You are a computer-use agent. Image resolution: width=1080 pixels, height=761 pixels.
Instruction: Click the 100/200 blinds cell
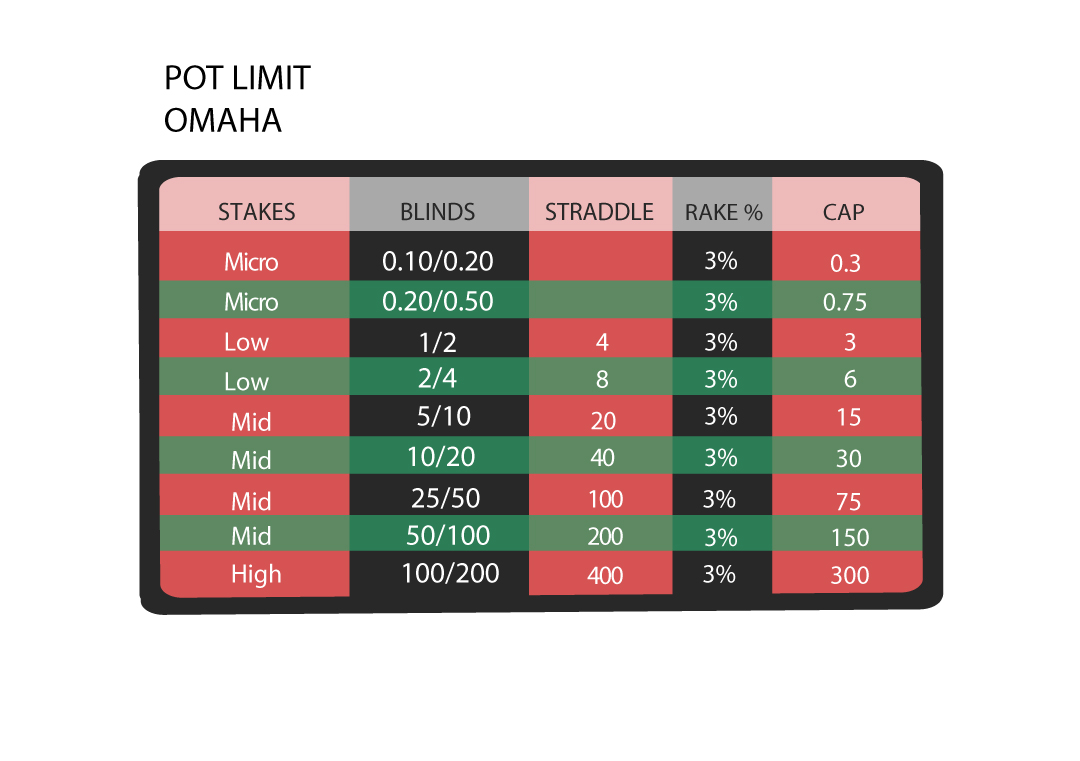[450, 573]
